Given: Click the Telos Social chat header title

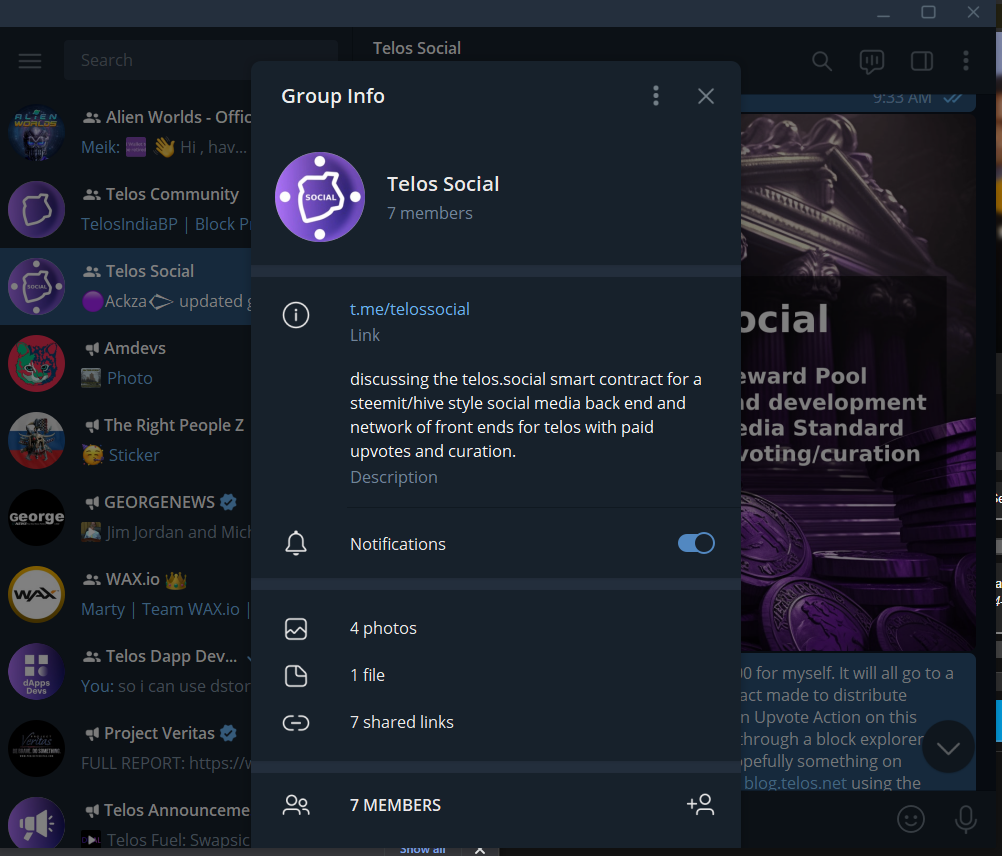Looking at the screenshot, I should click(417, 48).
